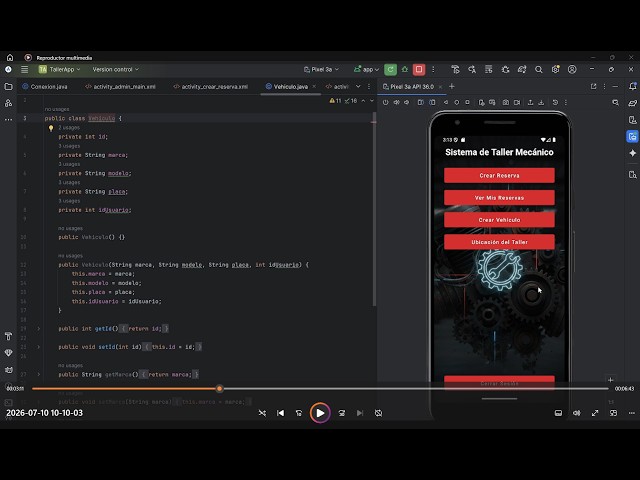Tap the Crear Reserva button in the emulator
This screenshot has height=480, width=640.
click(499, 176)
